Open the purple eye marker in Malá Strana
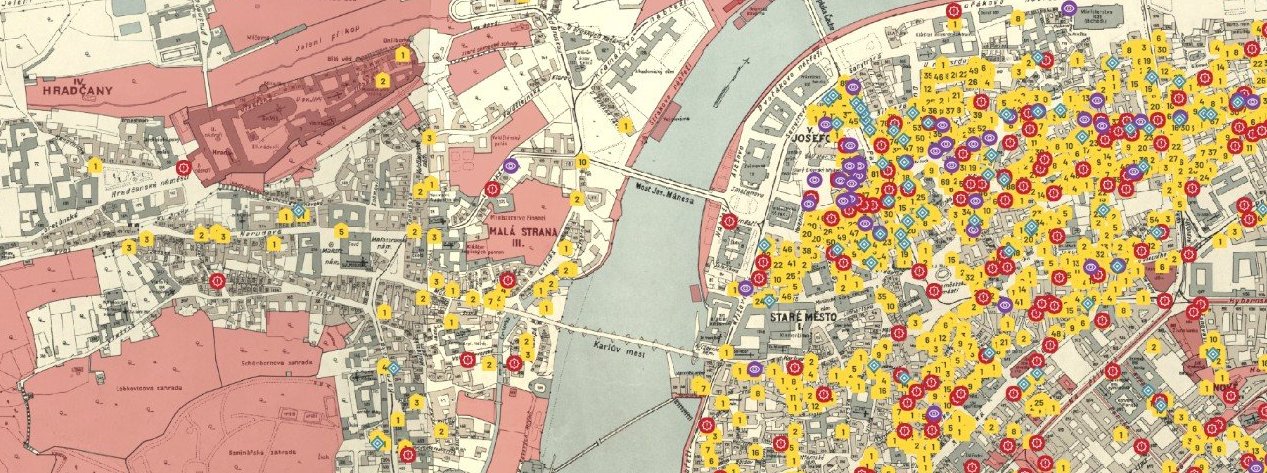Image resolution: width=1267 pixels, height=473 pixels. point(510,168)
